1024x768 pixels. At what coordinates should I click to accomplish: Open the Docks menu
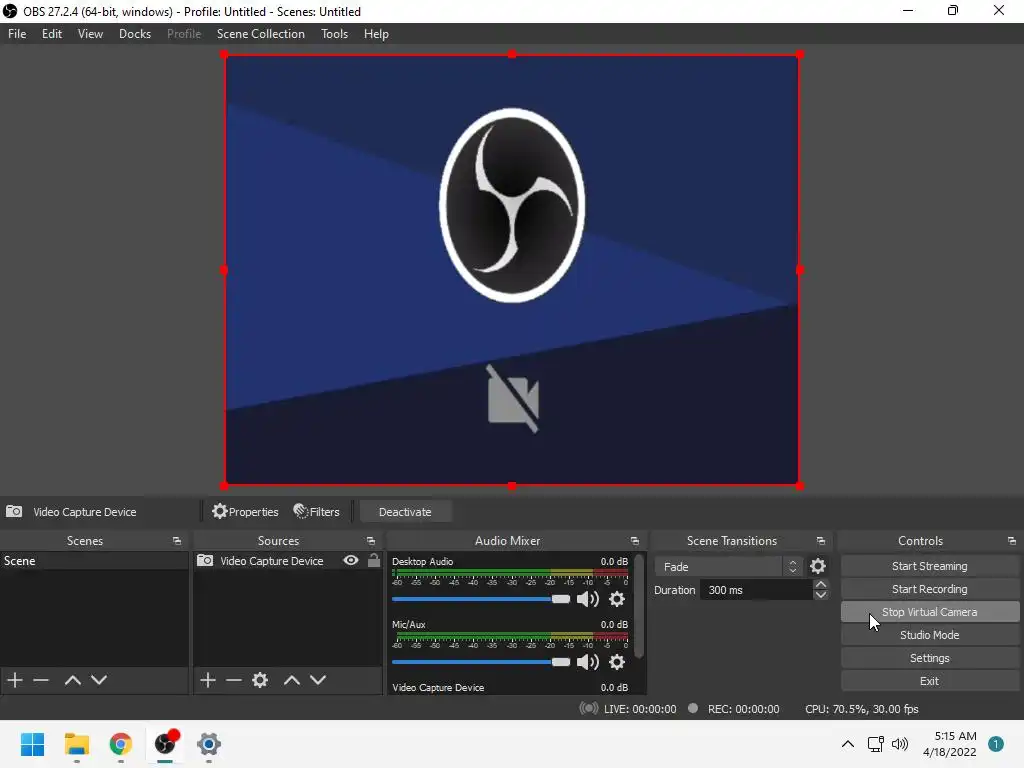coord(135,34)
